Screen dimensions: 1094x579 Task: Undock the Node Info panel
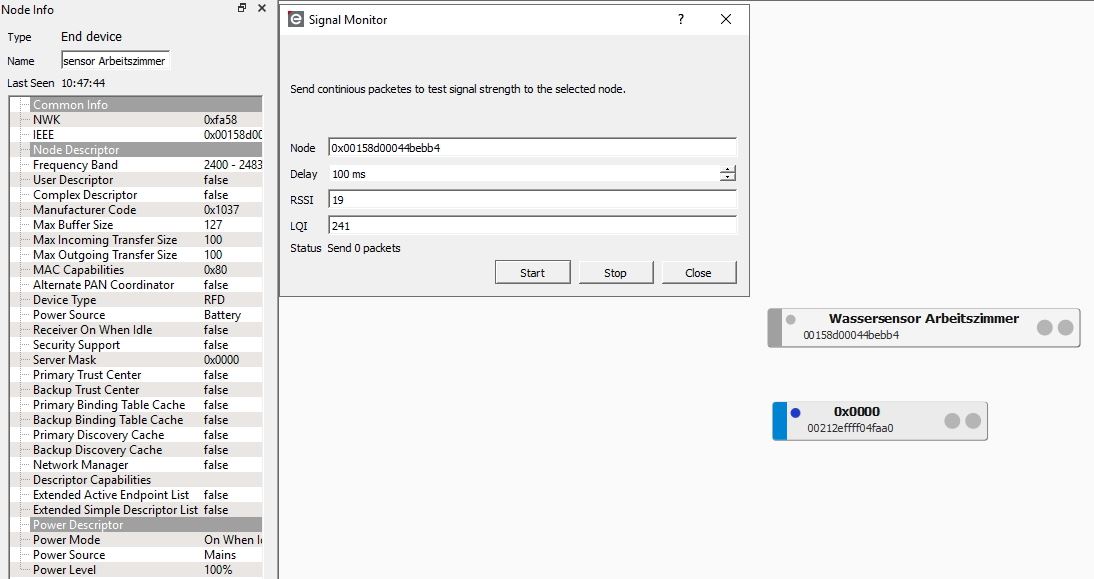coord(242,8)
